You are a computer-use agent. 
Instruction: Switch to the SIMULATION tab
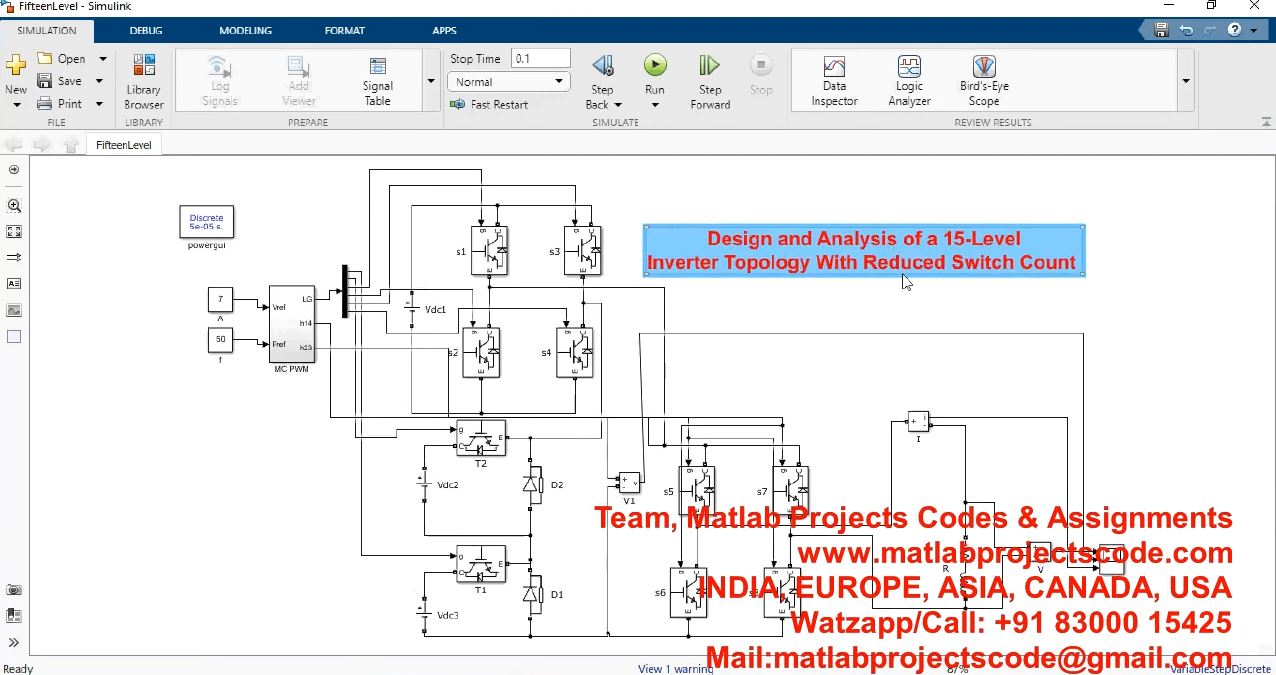[x=47, y=31]
